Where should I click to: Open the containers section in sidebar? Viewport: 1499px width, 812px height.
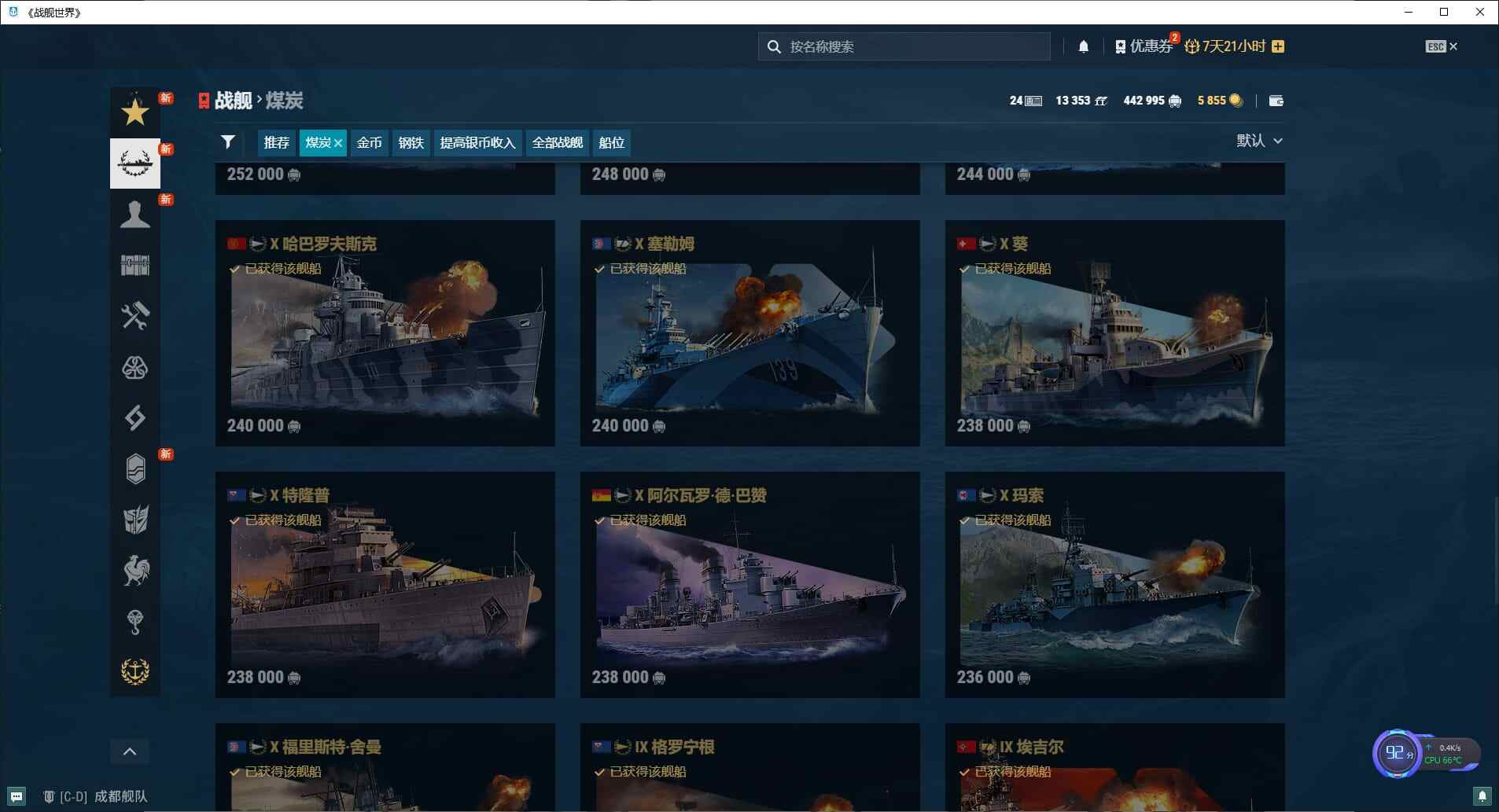click(134, 265)
